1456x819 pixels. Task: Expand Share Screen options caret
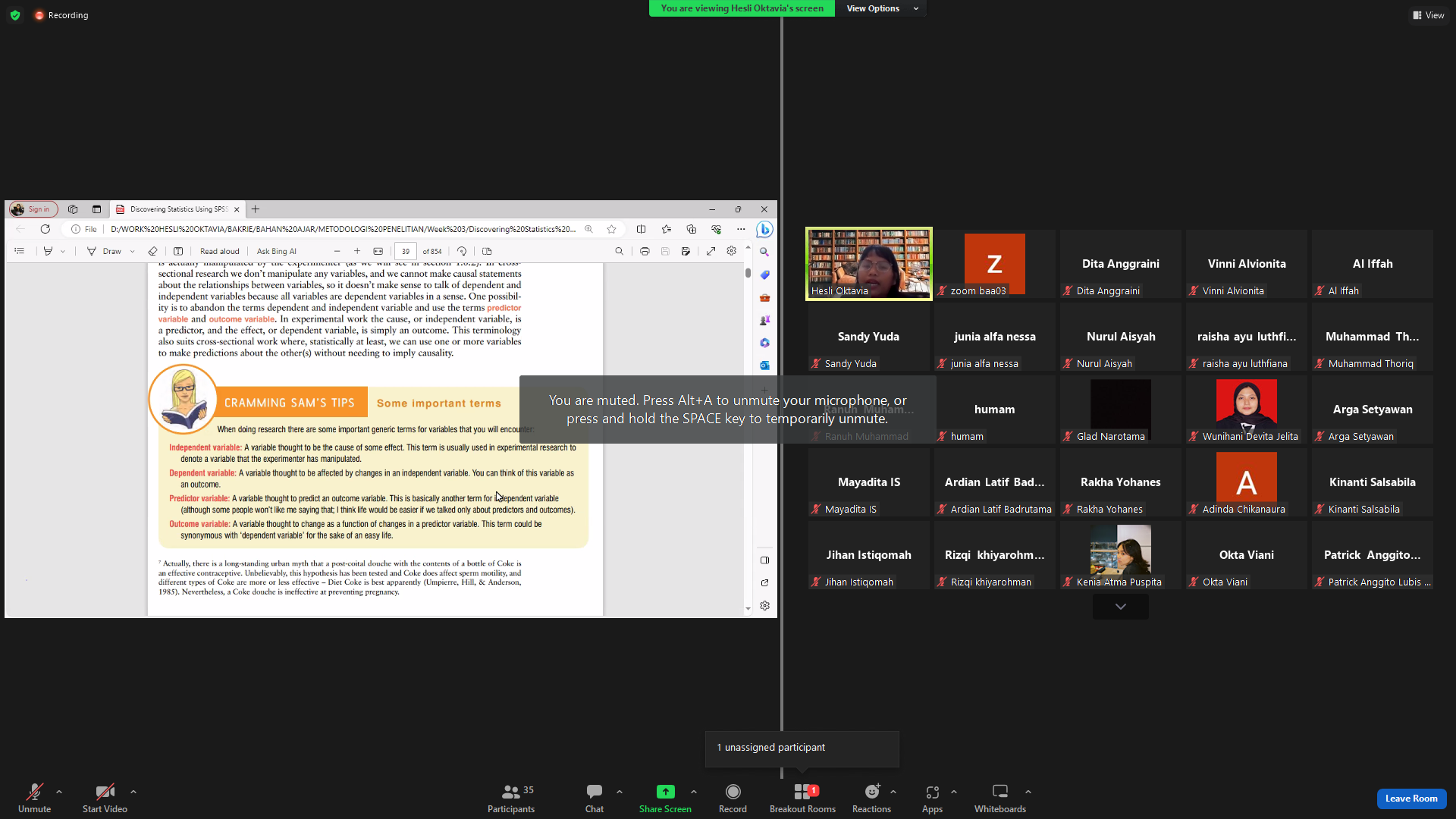694,792
